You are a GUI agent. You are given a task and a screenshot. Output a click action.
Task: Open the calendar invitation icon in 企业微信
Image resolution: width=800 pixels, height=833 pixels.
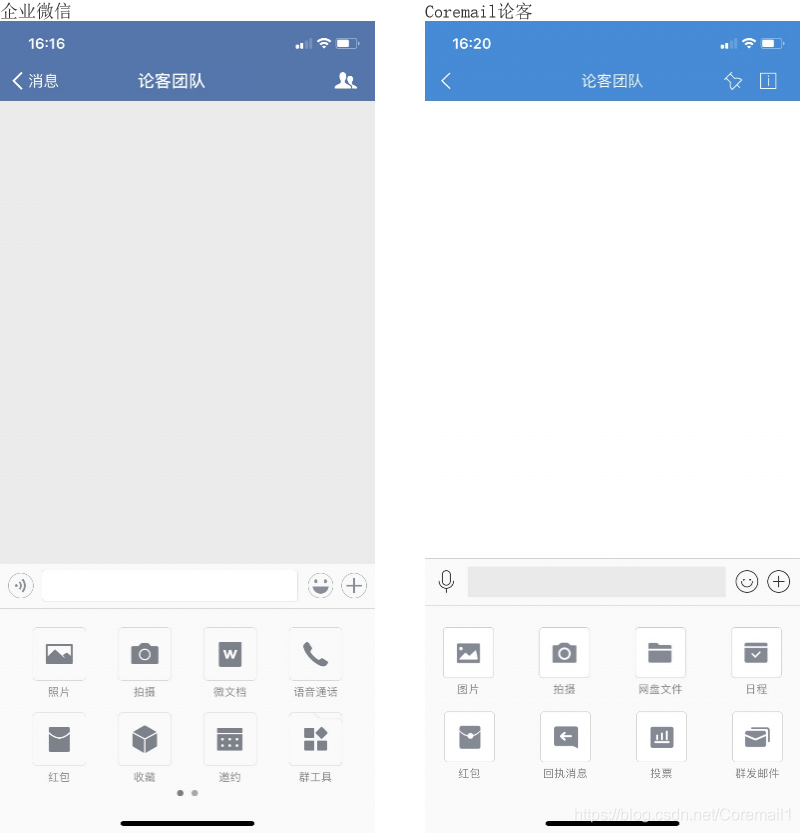click(230, 739)
